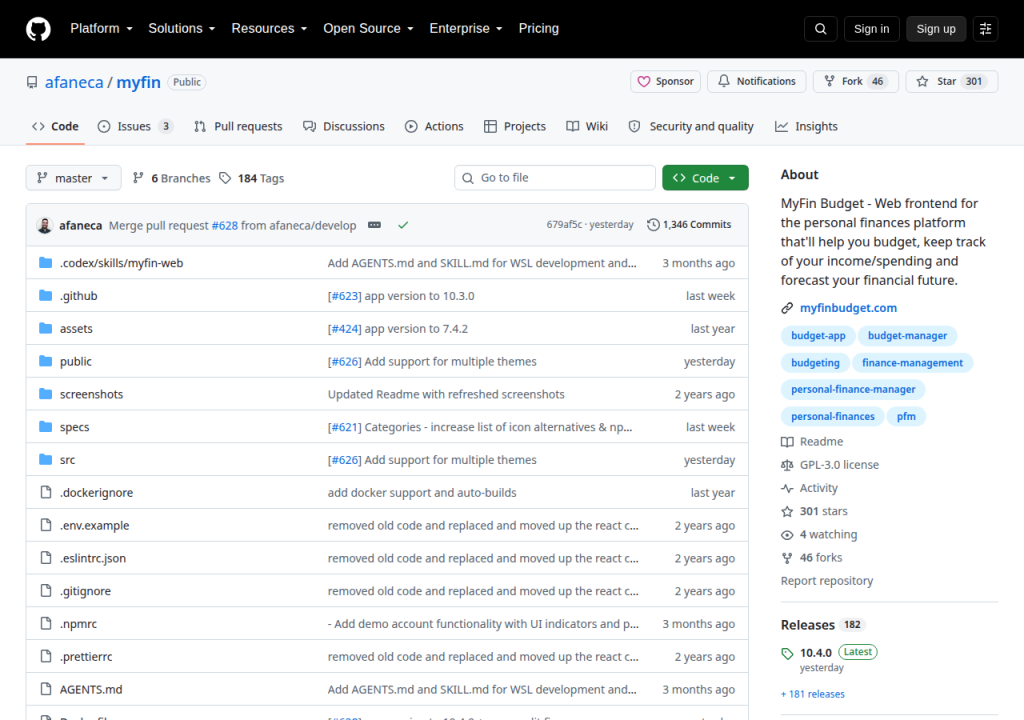Click the scale icon beside GPL-3.0 license

pos(787,465)
